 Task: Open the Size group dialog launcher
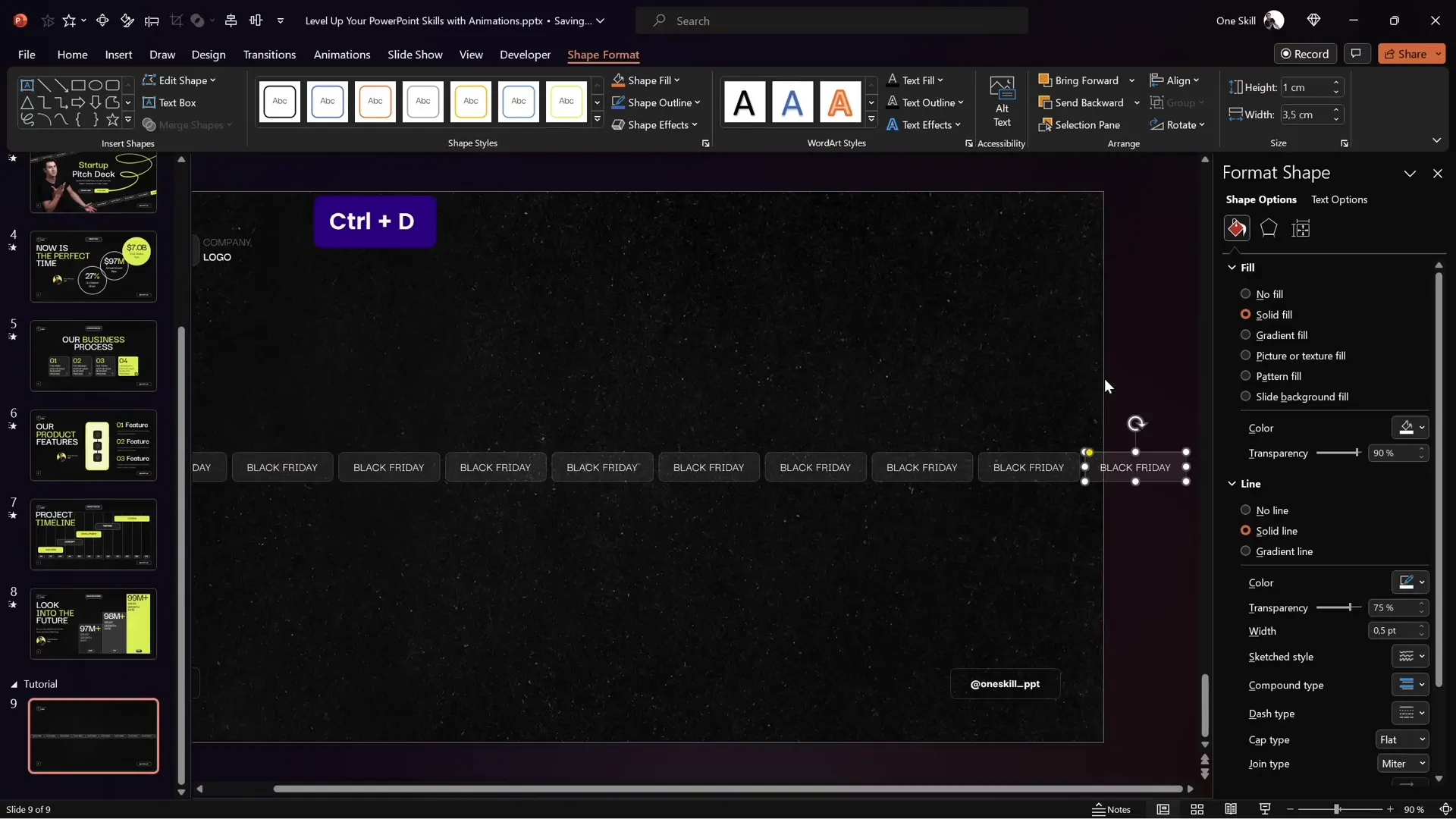[1344, 143]
